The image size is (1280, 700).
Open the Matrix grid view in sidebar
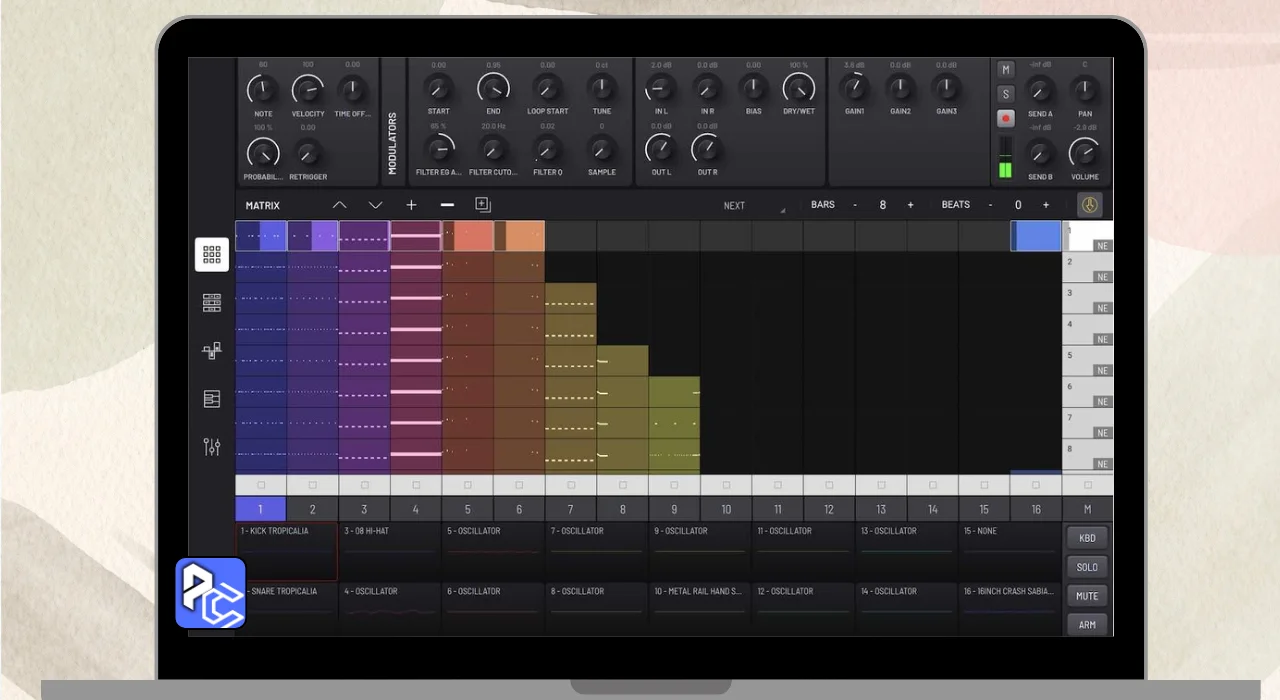pyautogui.click(x=212, y=254)
